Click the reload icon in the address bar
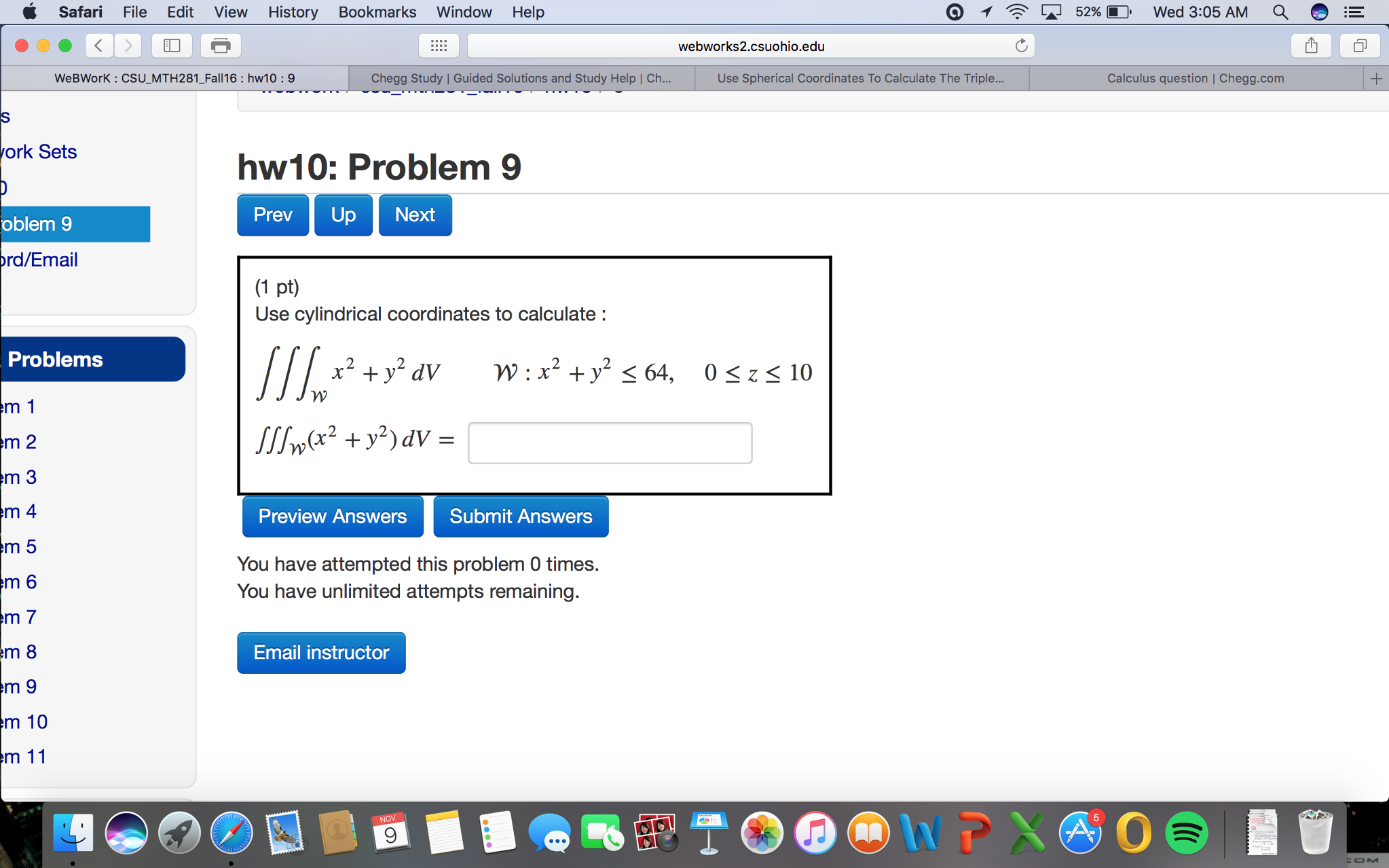 point(1021,45)
